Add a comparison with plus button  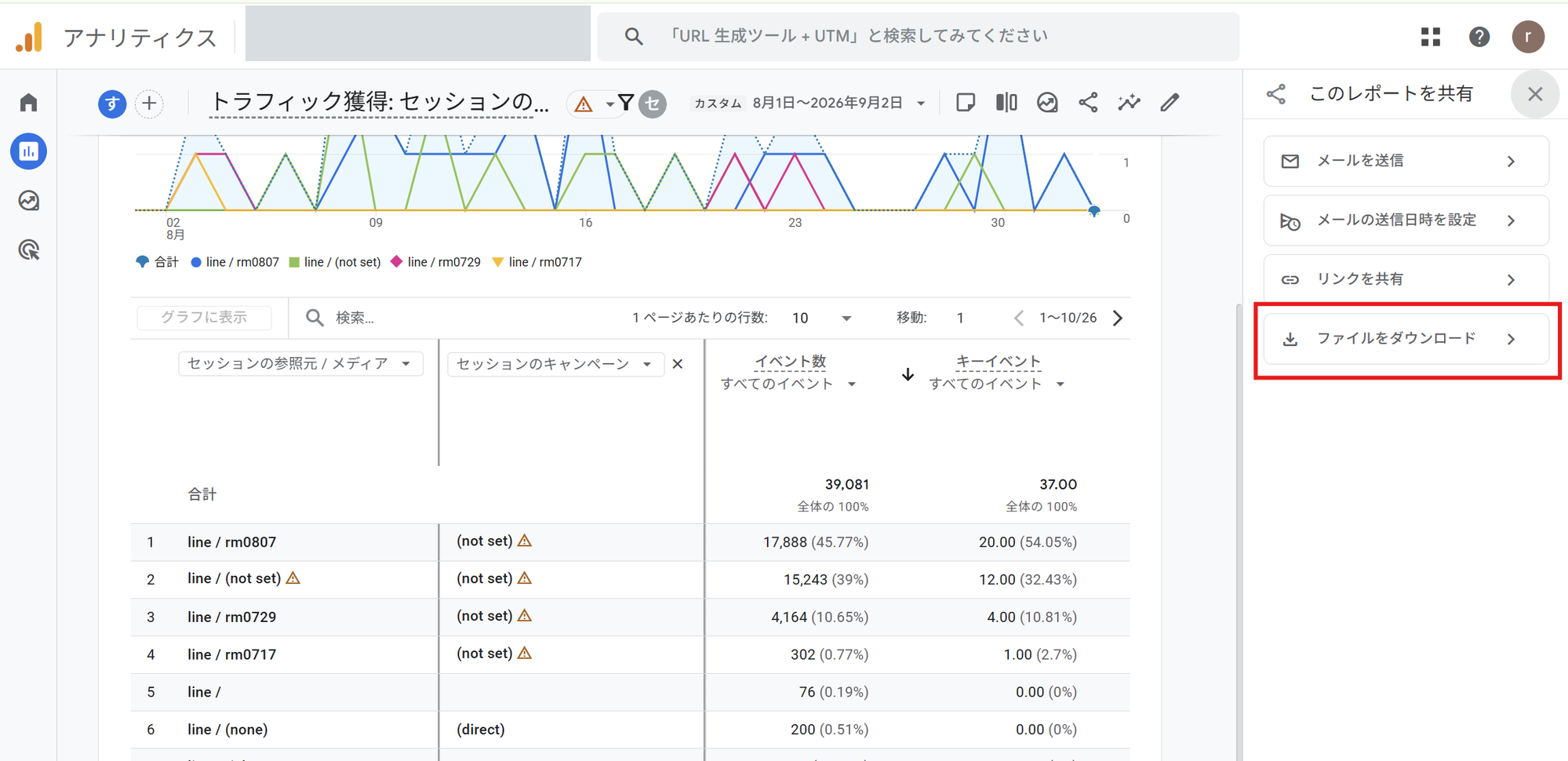coord(149,104)
